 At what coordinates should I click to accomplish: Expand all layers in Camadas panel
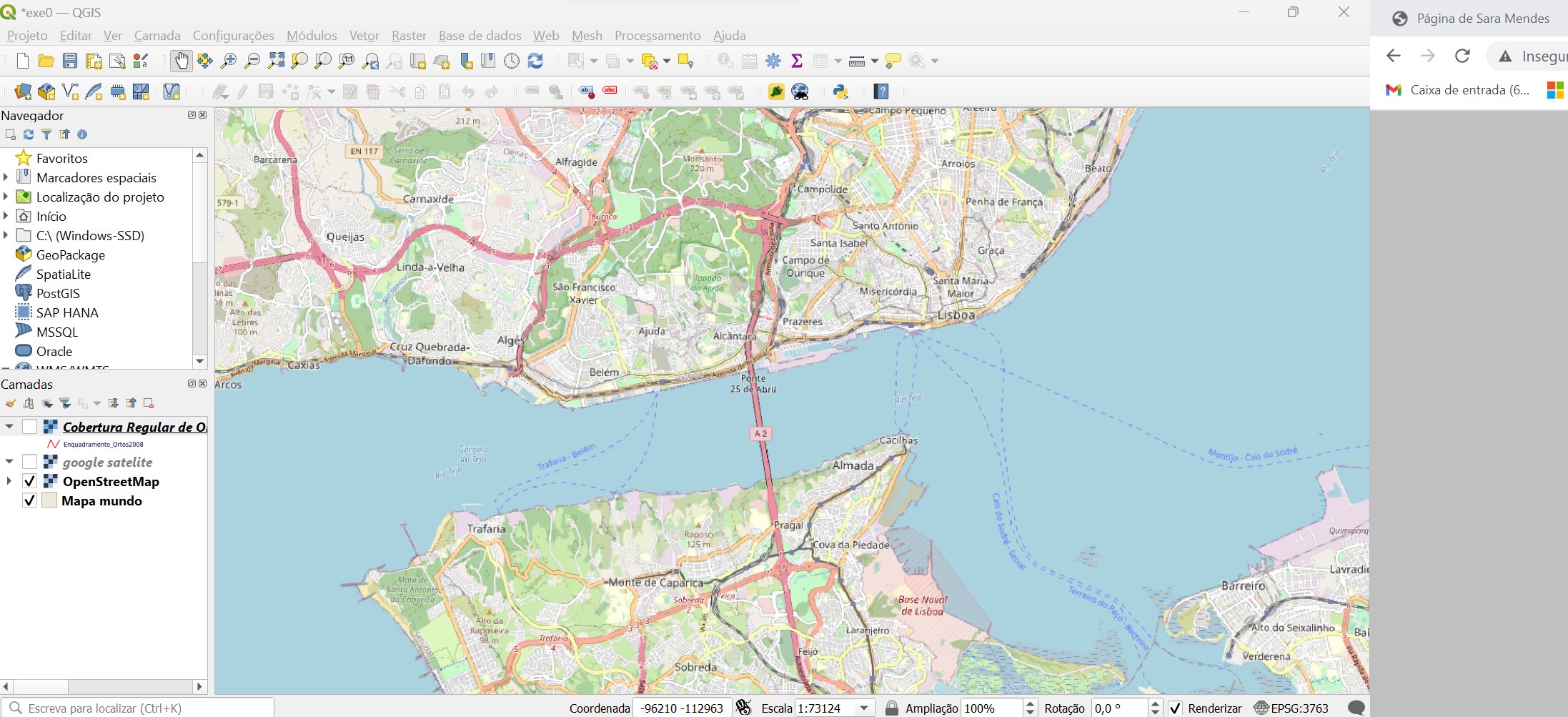[x=113, y=403]
